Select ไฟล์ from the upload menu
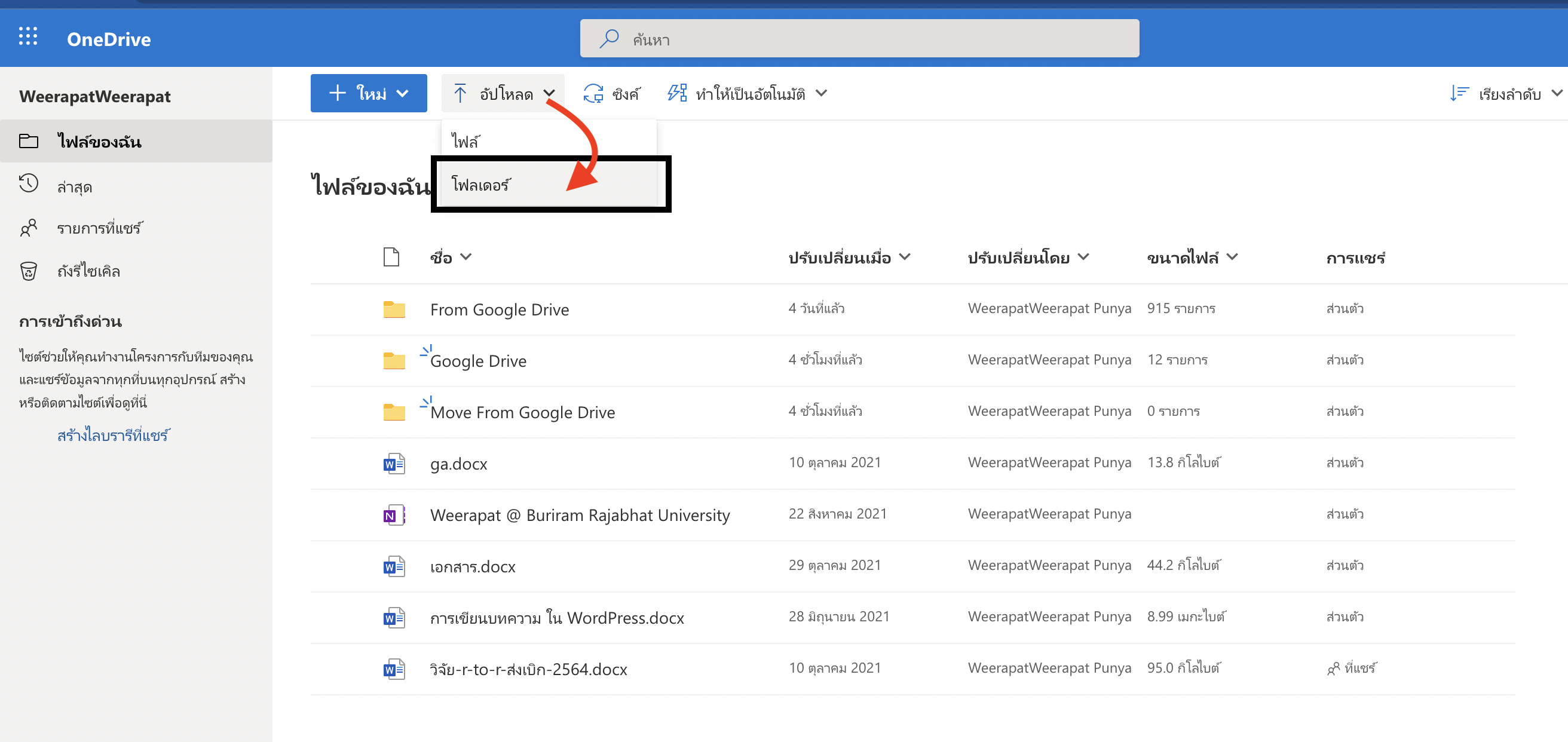Screen dimensions: 1568x742 point(549,141)
